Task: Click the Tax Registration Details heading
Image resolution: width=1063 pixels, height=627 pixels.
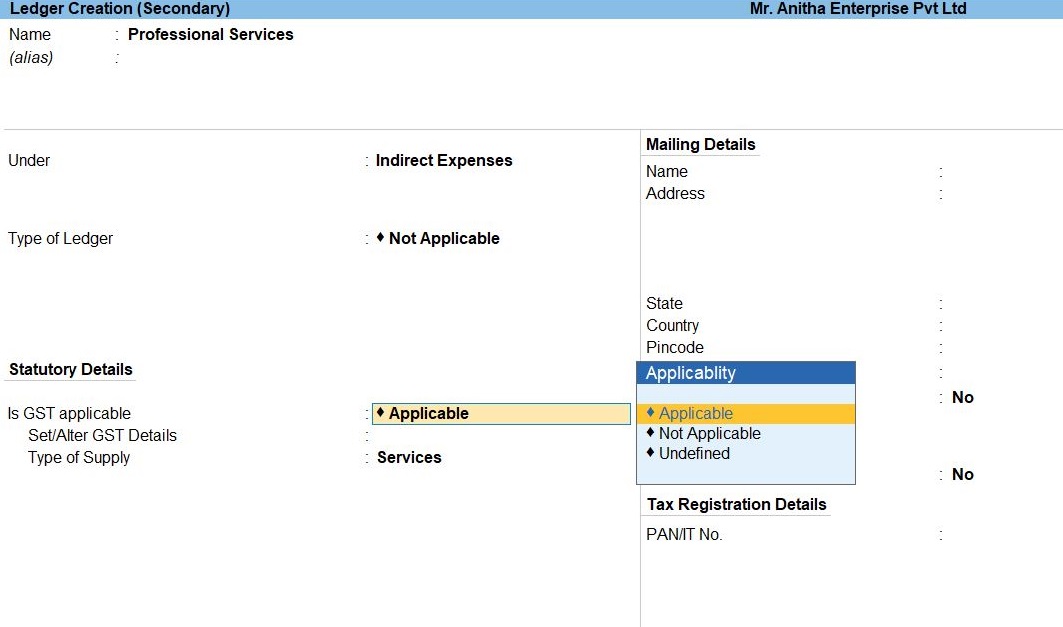Action: click(x=736, y=505)
